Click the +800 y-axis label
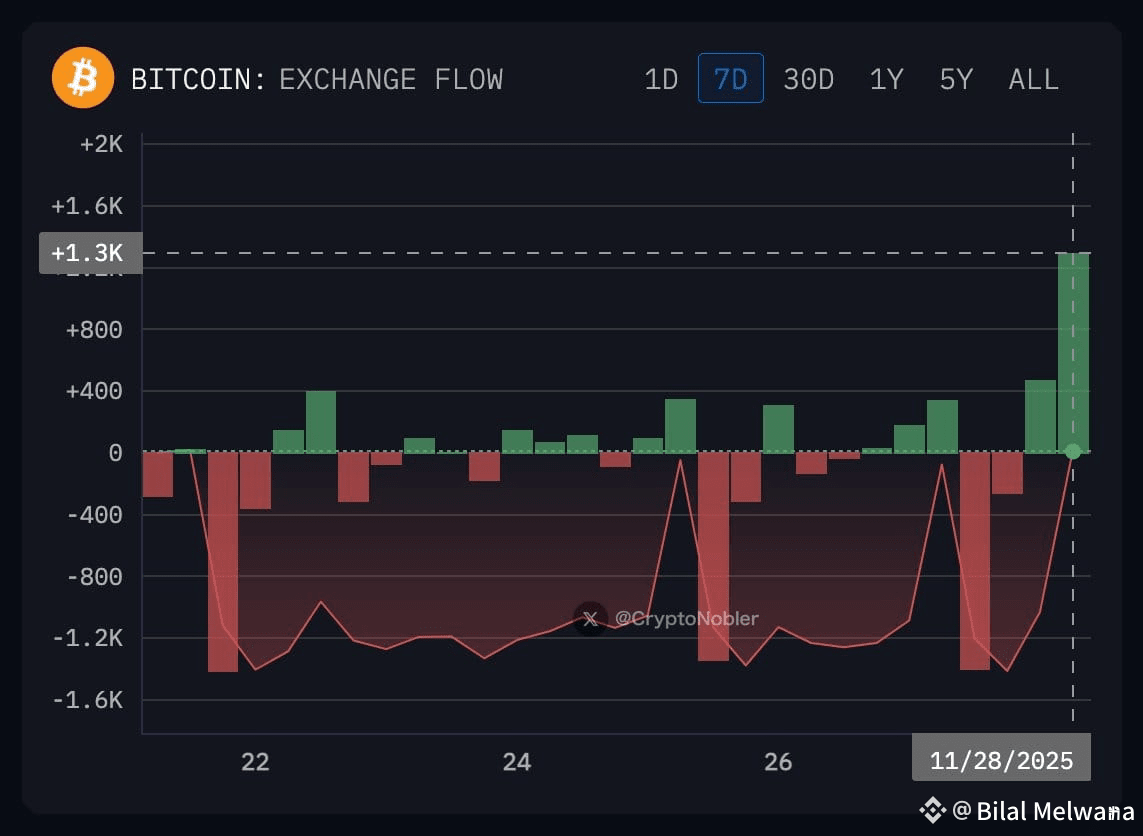The width and height of the screenshot is (1143, 836). [94, 329]
